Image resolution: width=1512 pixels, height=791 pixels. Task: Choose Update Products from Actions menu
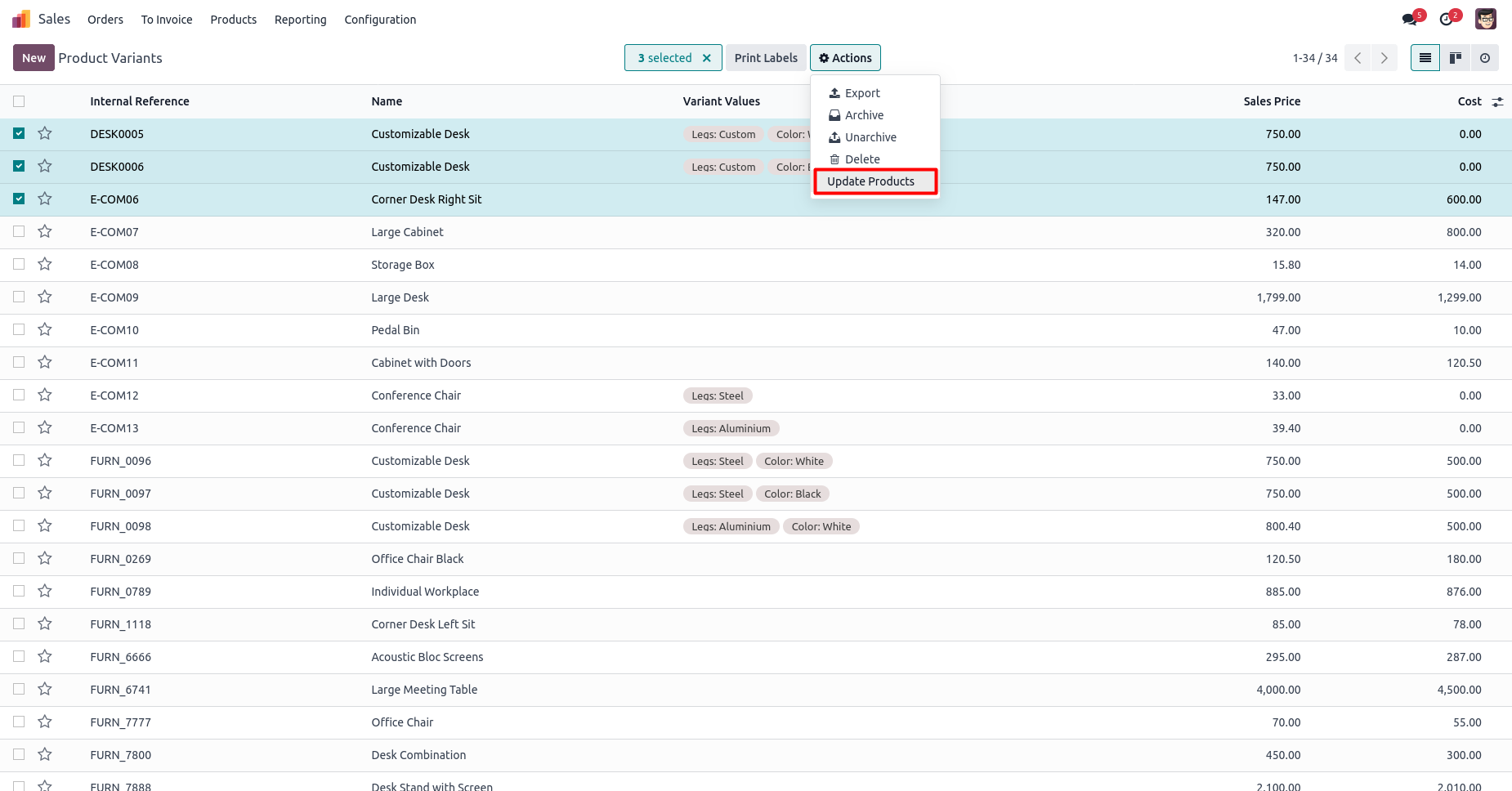pyautogui.click(x=875, y=181)
